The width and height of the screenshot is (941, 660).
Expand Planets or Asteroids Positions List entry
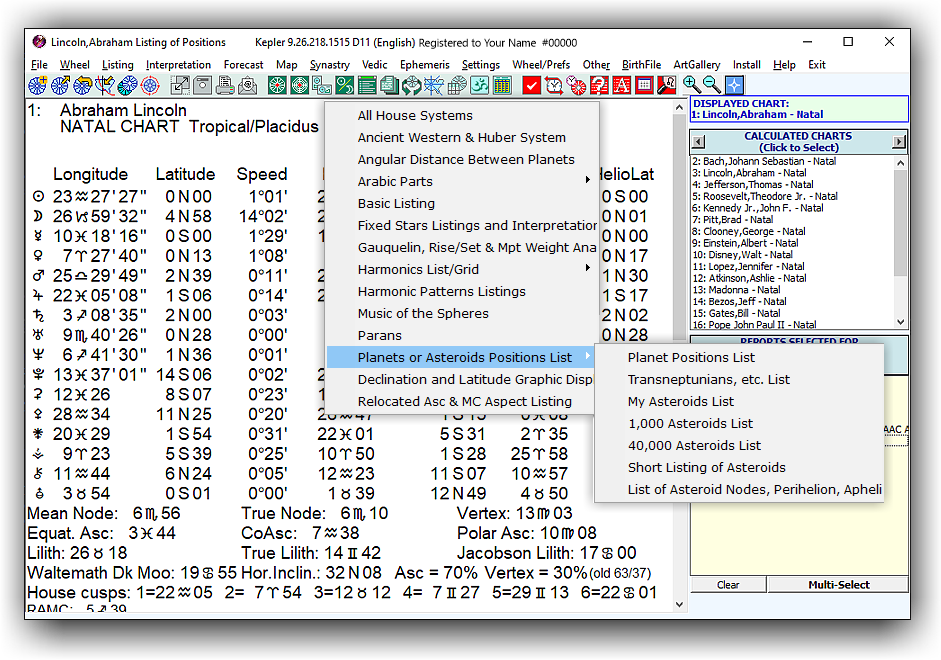click(x=462, y=358)
